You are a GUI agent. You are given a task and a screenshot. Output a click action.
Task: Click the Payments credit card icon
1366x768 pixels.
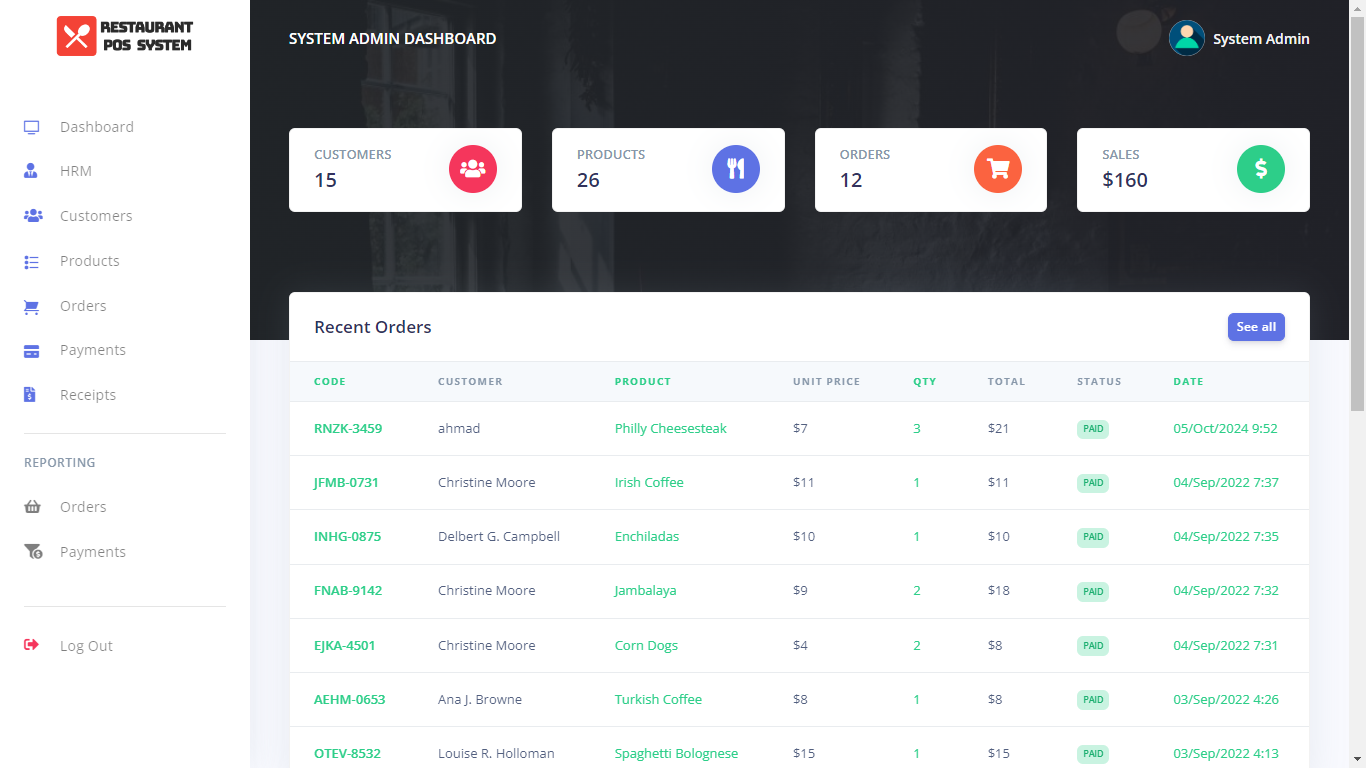click(32, 351)
